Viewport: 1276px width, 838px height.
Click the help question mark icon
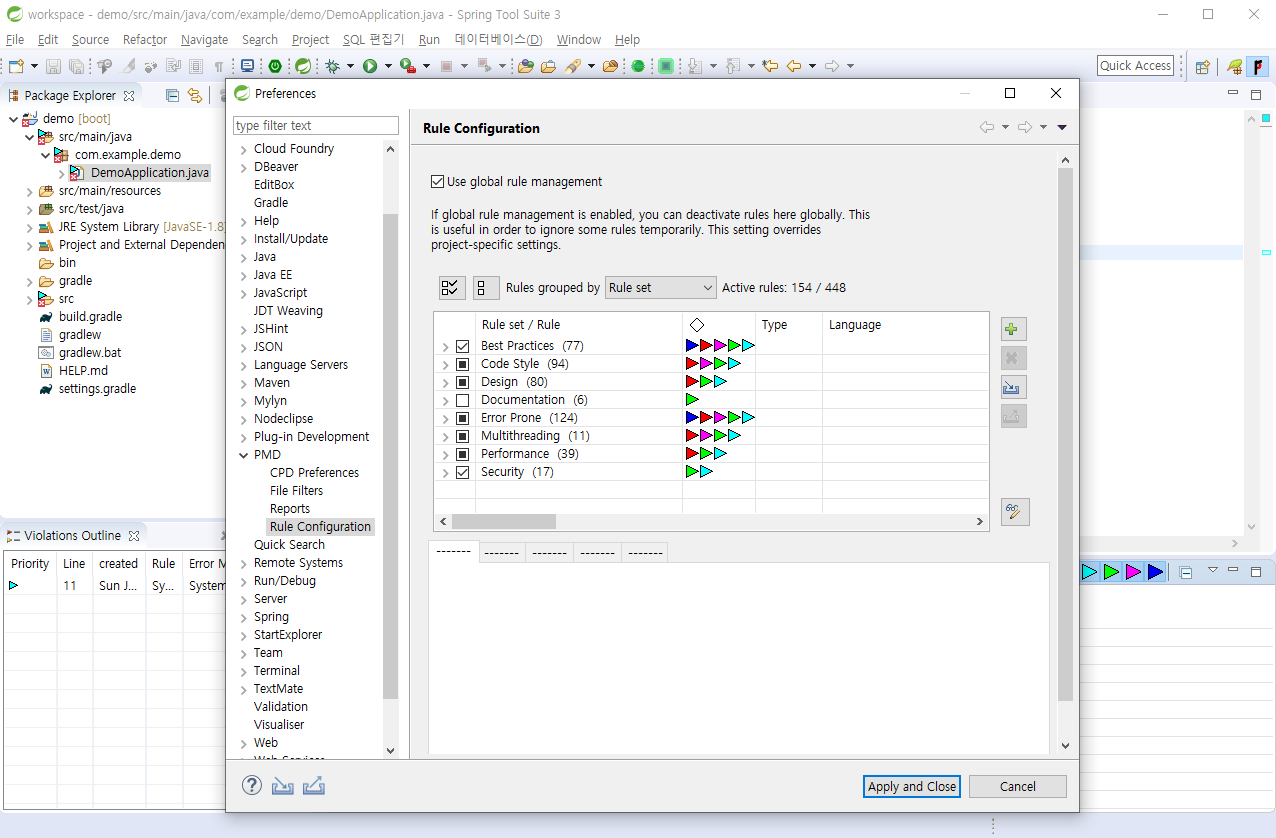252,786
